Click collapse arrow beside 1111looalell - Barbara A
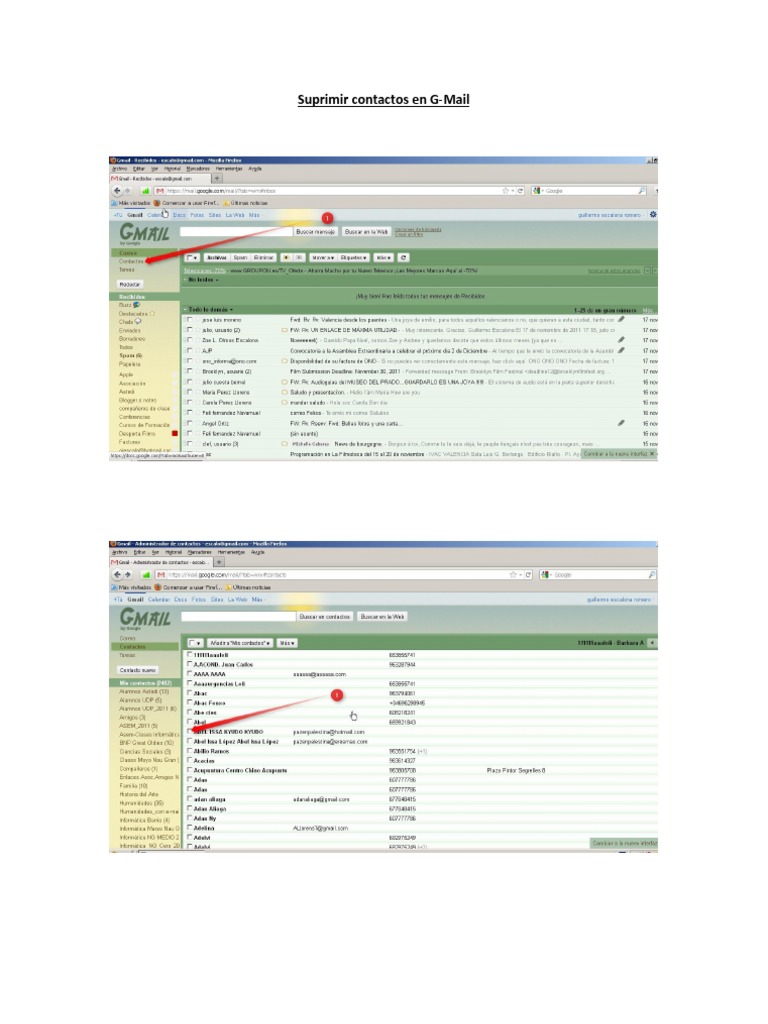The width and height of the screenshot is (768, 1024). tap(652, 643)
